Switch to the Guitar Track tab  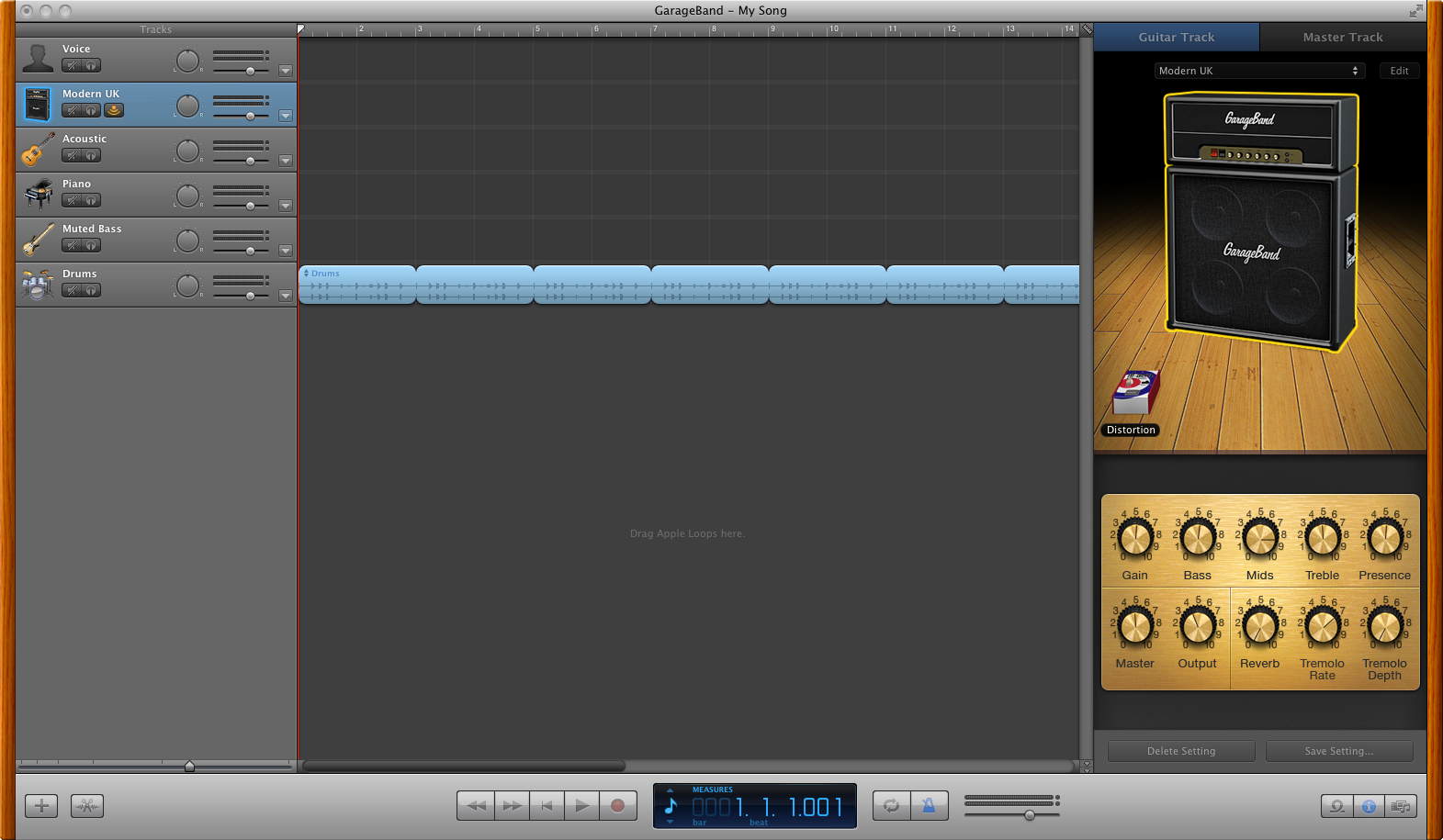[x=1177, y=38]
